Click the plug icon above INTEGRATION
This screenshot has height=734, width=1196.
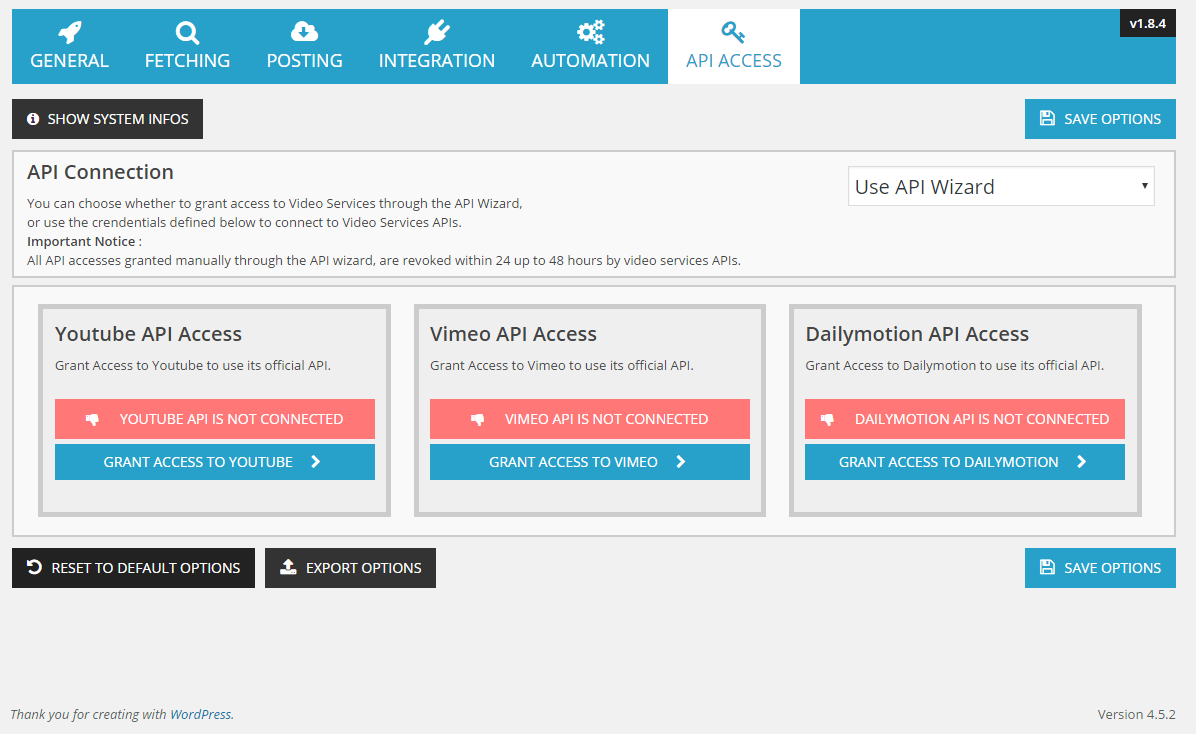(x=436, y=32)
